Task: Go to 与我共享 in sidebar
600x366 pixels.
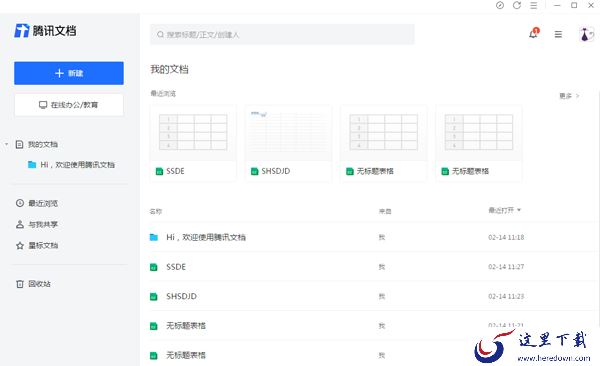Action: pos(43,224)
